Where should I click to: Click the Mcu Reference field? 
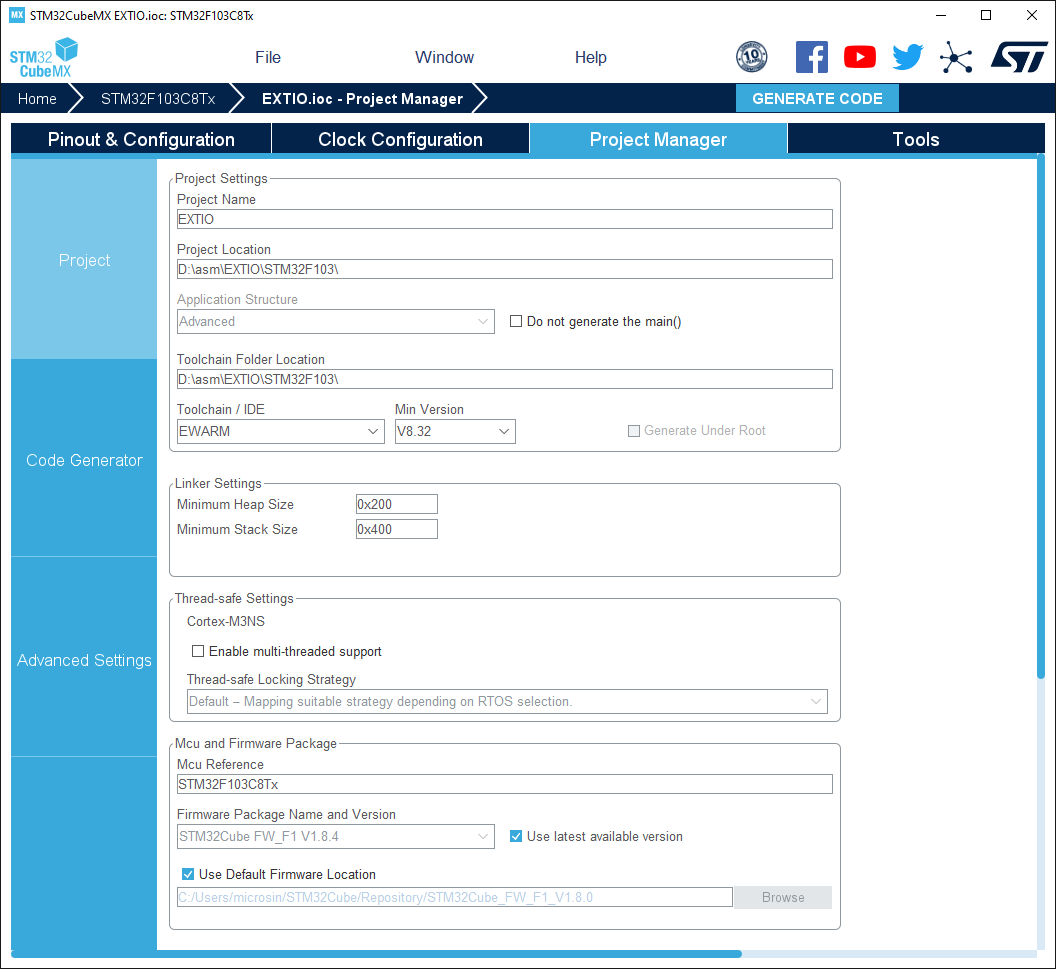[x=504, y=784]
